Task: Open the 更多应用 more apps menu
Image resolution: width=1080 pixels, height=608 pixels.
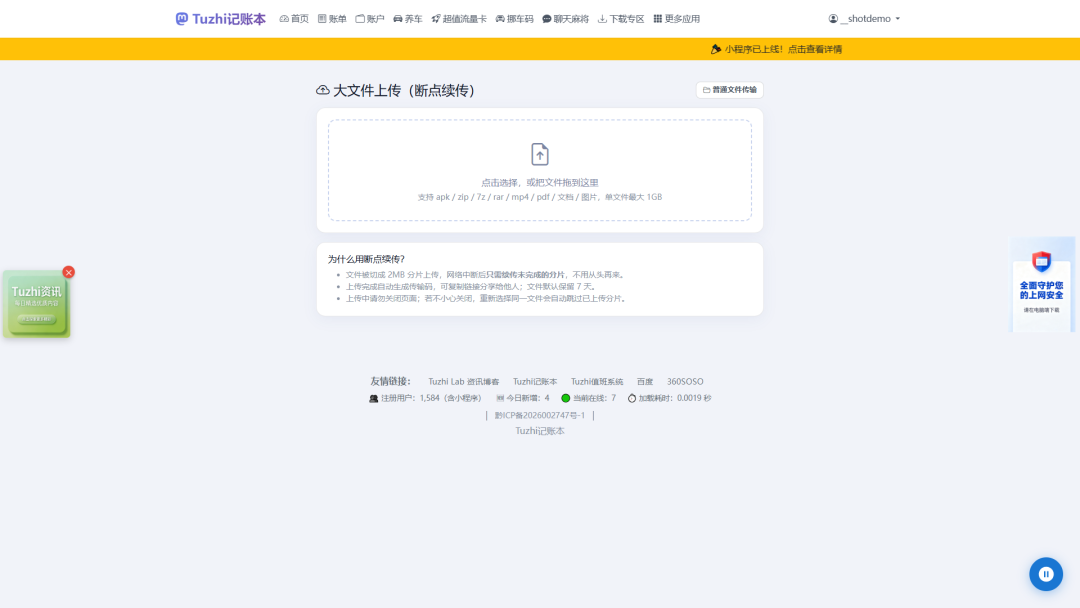Action: (x=676, y=19)
